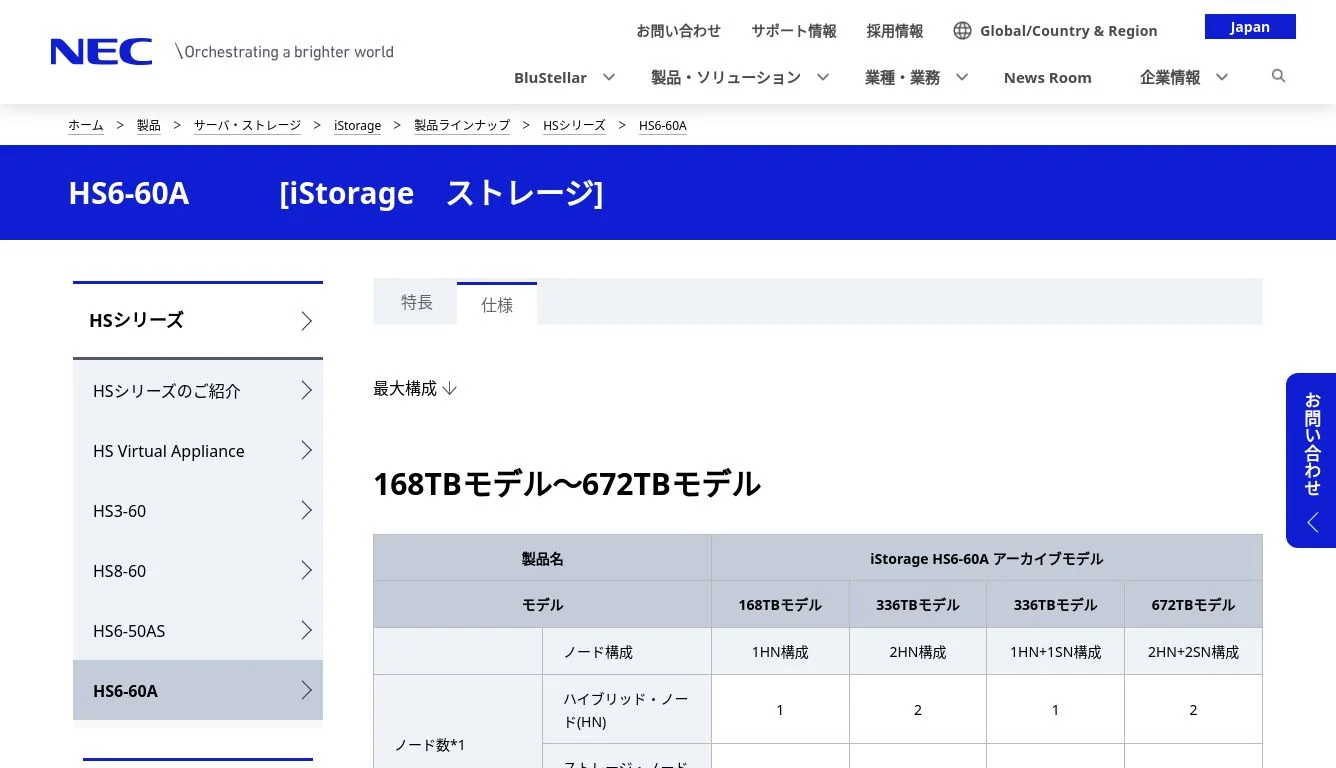Screen dimensions: 1336x768
Task: Open the お問い合わせ side panel
Action: (1311, 460)
